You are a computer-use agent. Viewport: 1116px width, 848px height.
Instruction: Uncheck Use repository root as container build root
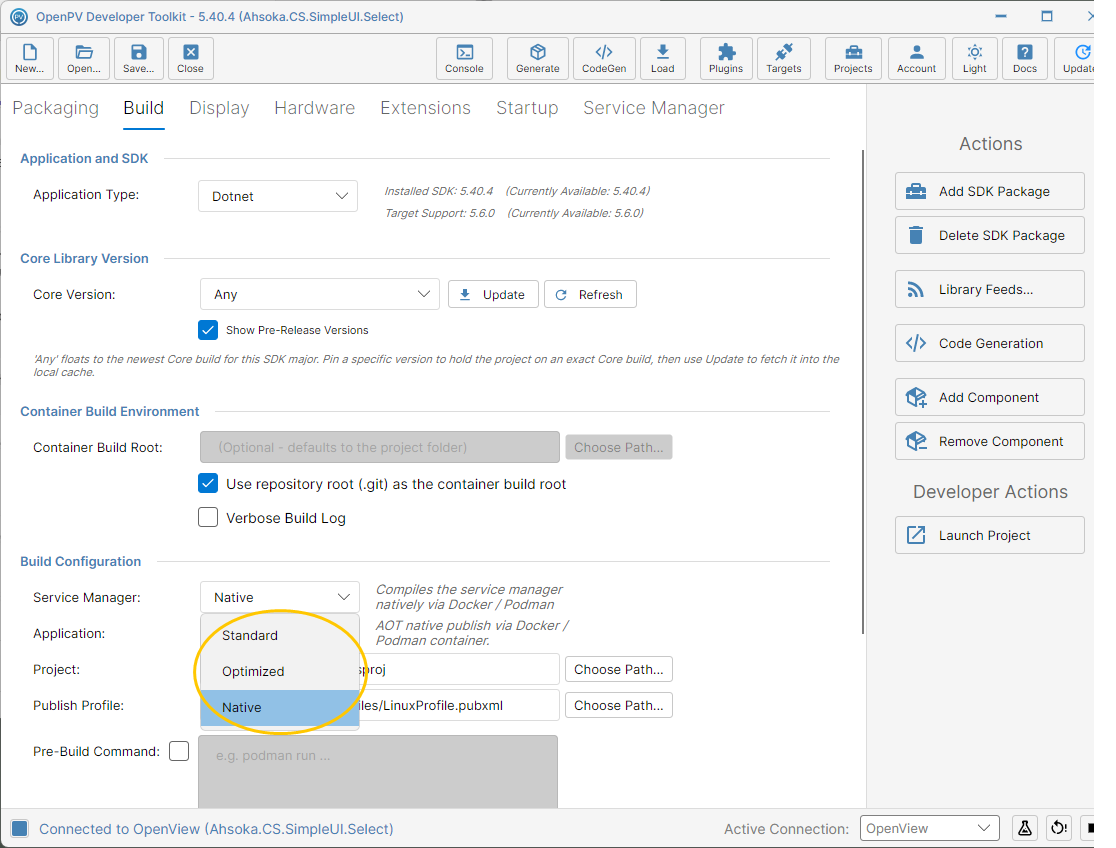point(208,483)
